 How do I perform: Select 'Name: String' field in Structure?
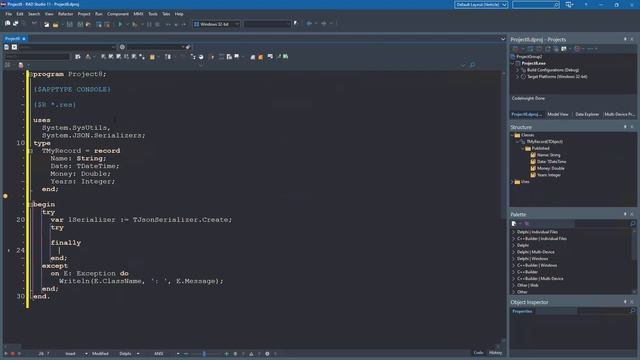(549, 155)
